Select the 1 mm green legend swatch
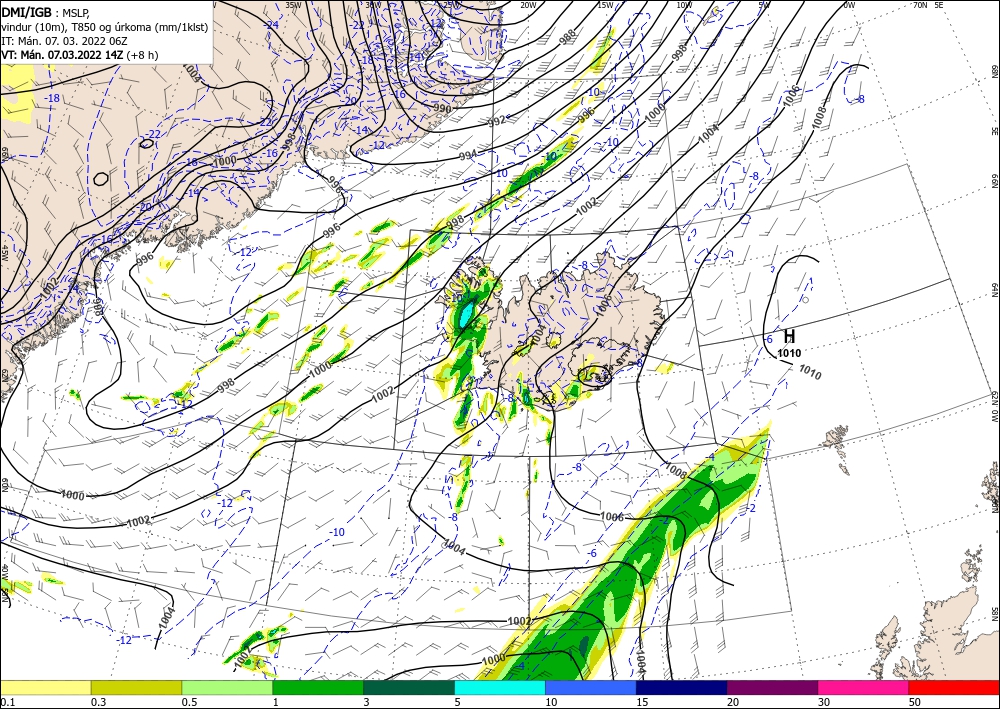 pos(318,687)
